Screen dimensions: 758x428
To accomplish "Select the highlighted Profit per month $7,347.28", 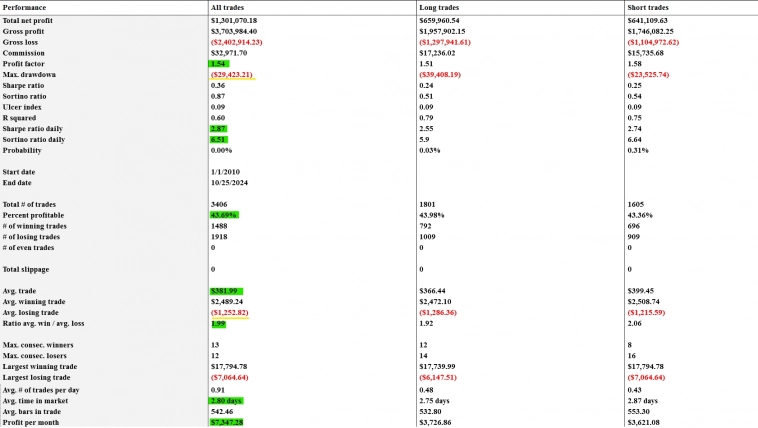I will pos(227,422).
